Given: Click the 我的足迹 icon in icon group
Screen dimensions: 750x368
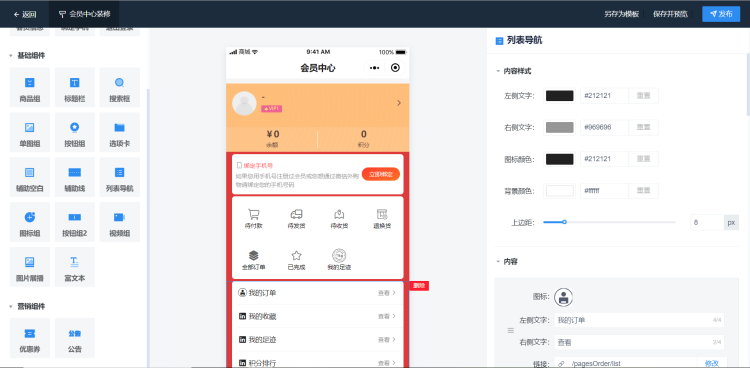Looking at the screenshot, I should [x=339, y=256].
